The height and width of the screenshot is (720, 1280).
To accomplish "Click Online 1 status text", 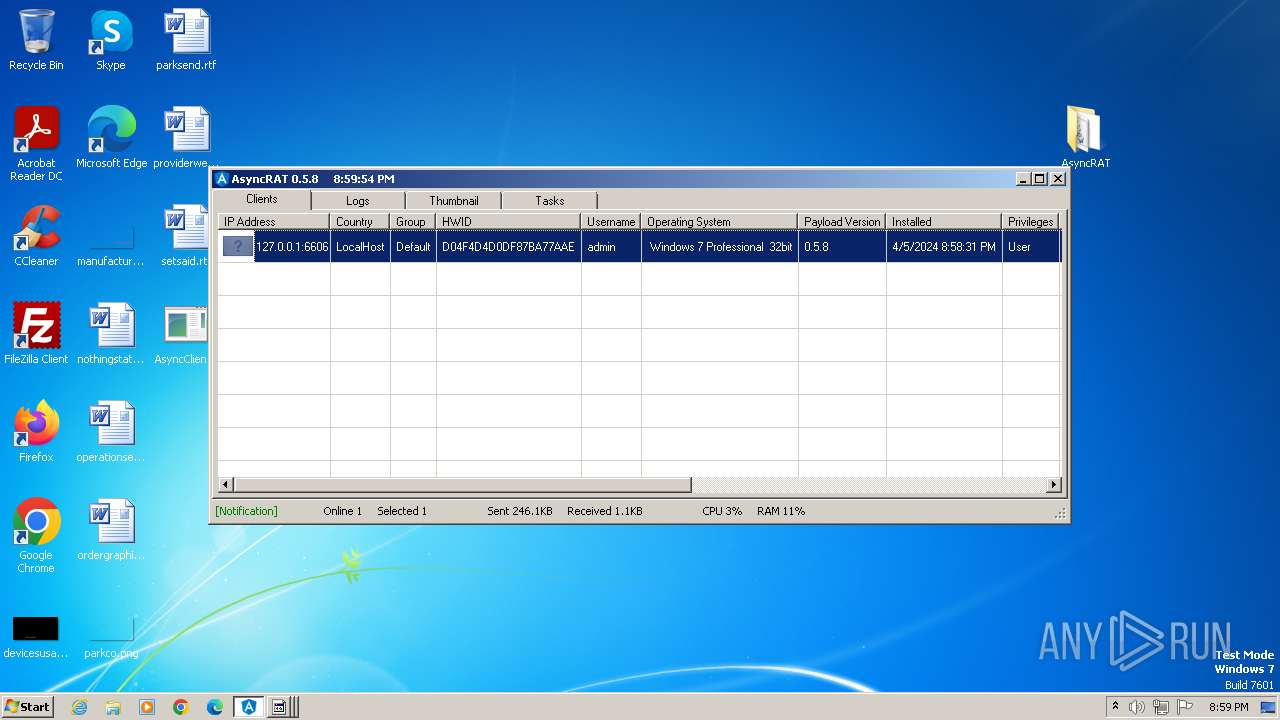I will click(343, 511).
